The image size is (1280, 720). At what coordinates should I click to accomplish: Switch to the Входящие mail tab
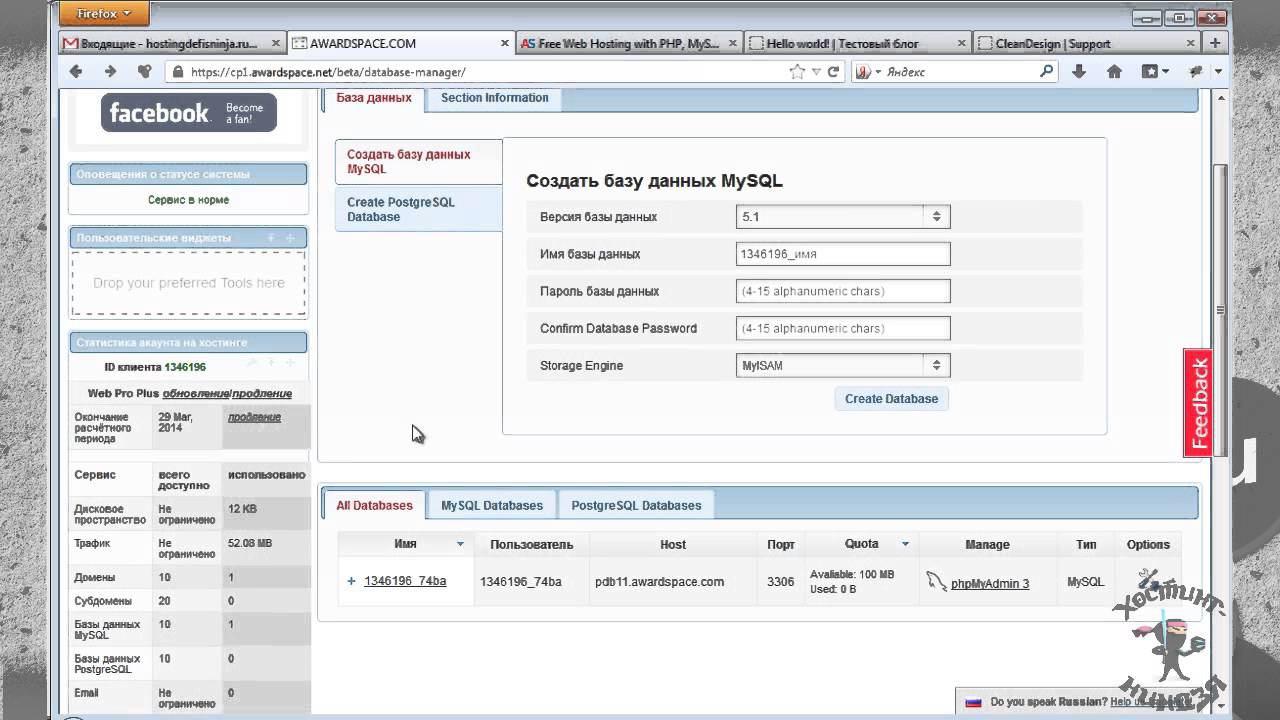click(x=170, y=44)
